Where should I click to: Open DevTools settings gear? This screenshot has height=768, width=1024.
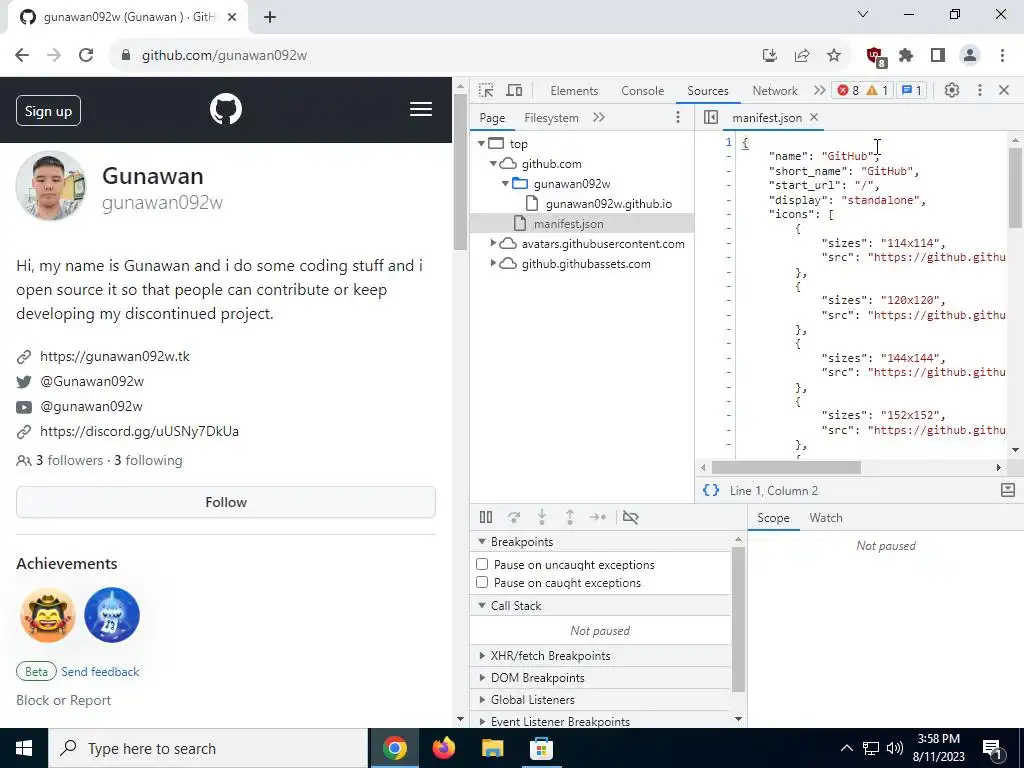point(952,90)
